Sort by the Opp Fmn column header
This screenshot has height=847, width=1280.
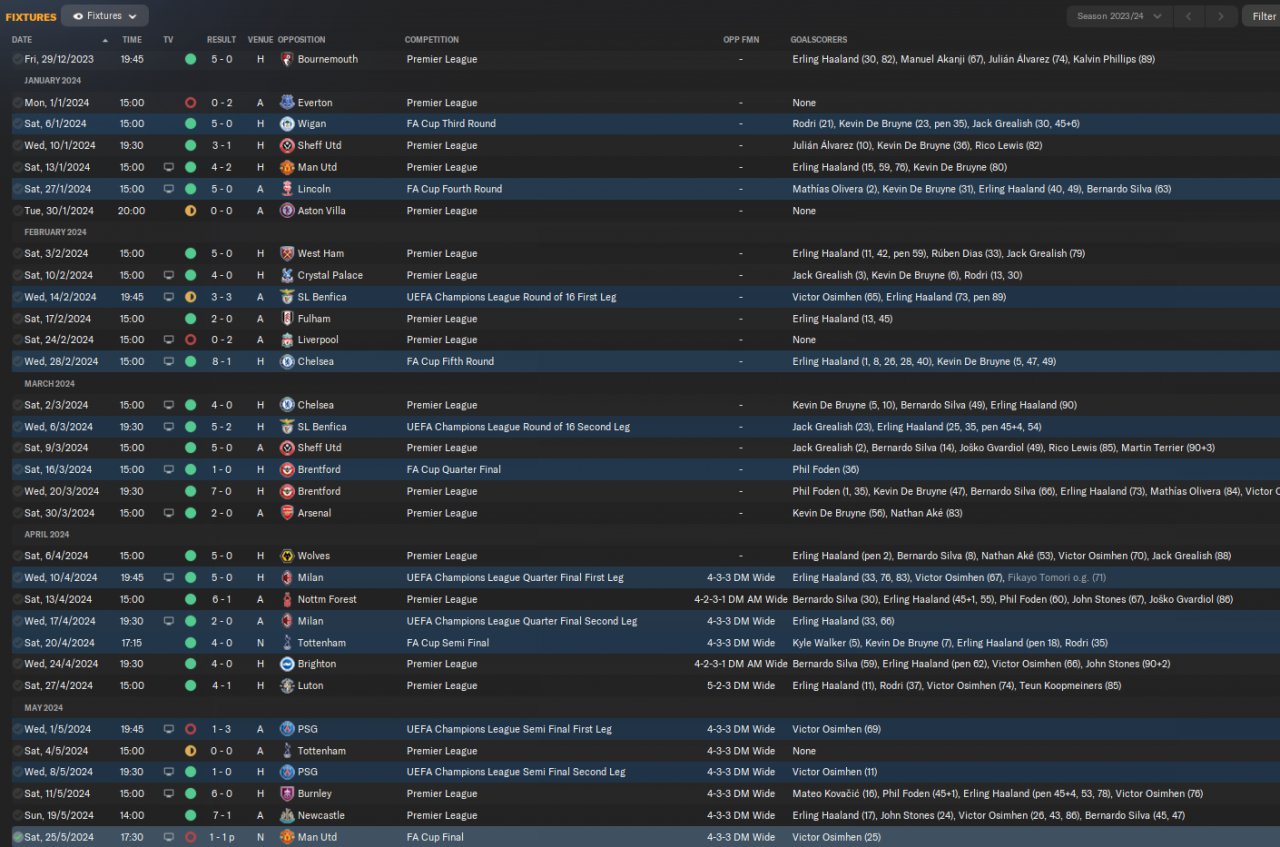pos(741,40)
